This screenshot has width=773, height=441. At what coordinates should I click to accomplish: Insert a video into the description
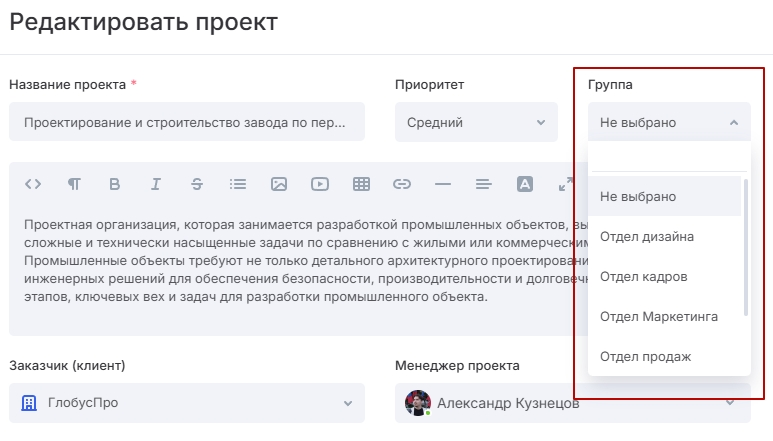(320, 184)
